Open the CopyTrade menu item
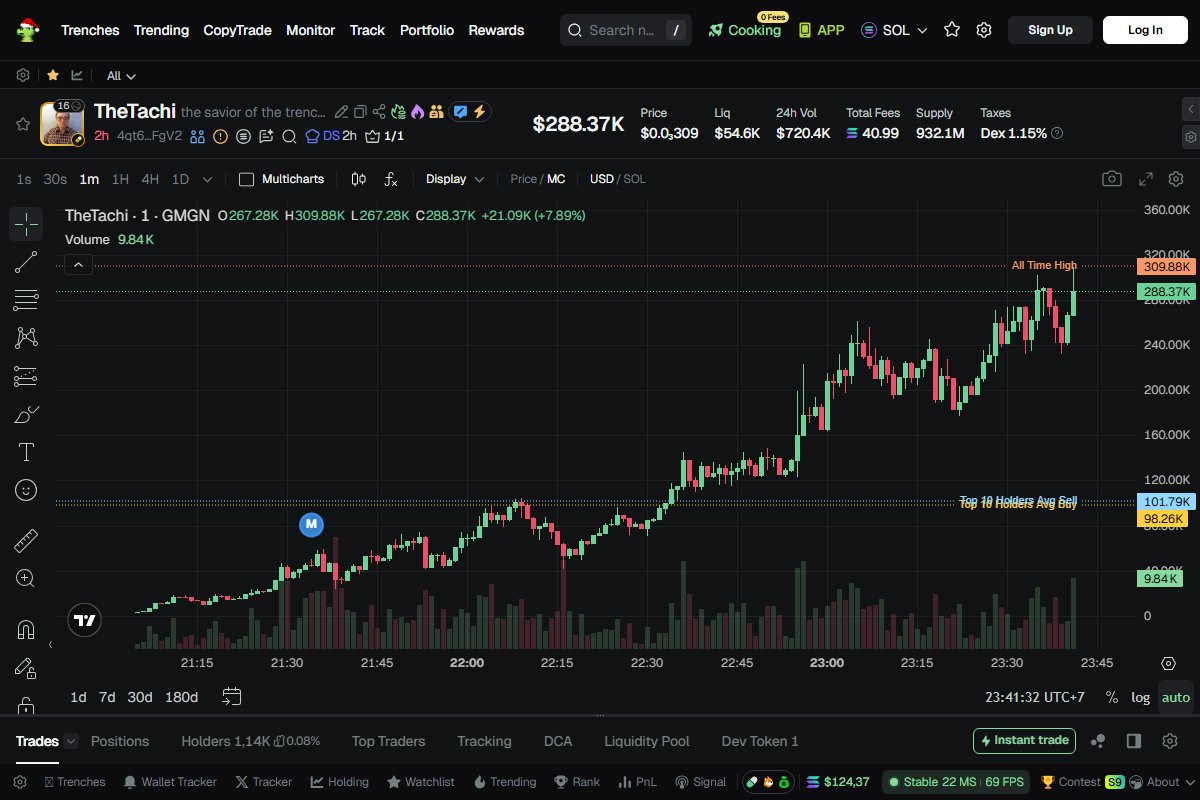Viewport: 1200px width, 800px height. click(237, 30)
